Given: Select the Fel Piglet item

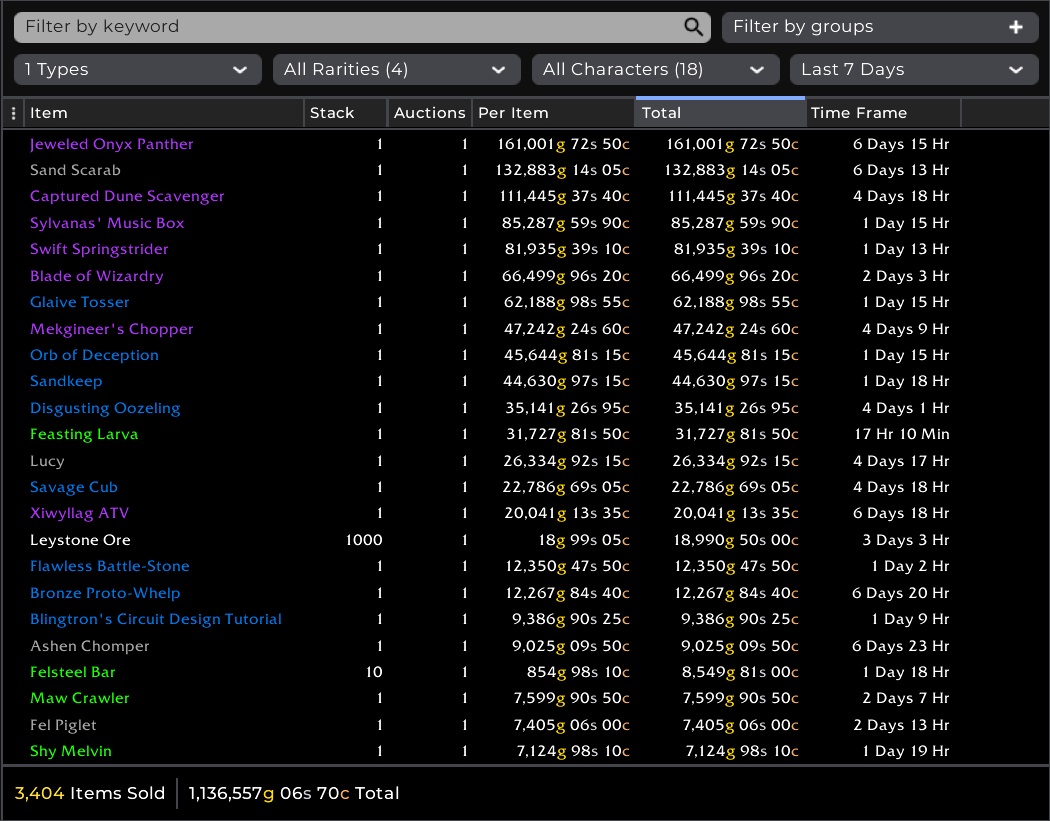Looking at the screenshot, I should 63,725.
